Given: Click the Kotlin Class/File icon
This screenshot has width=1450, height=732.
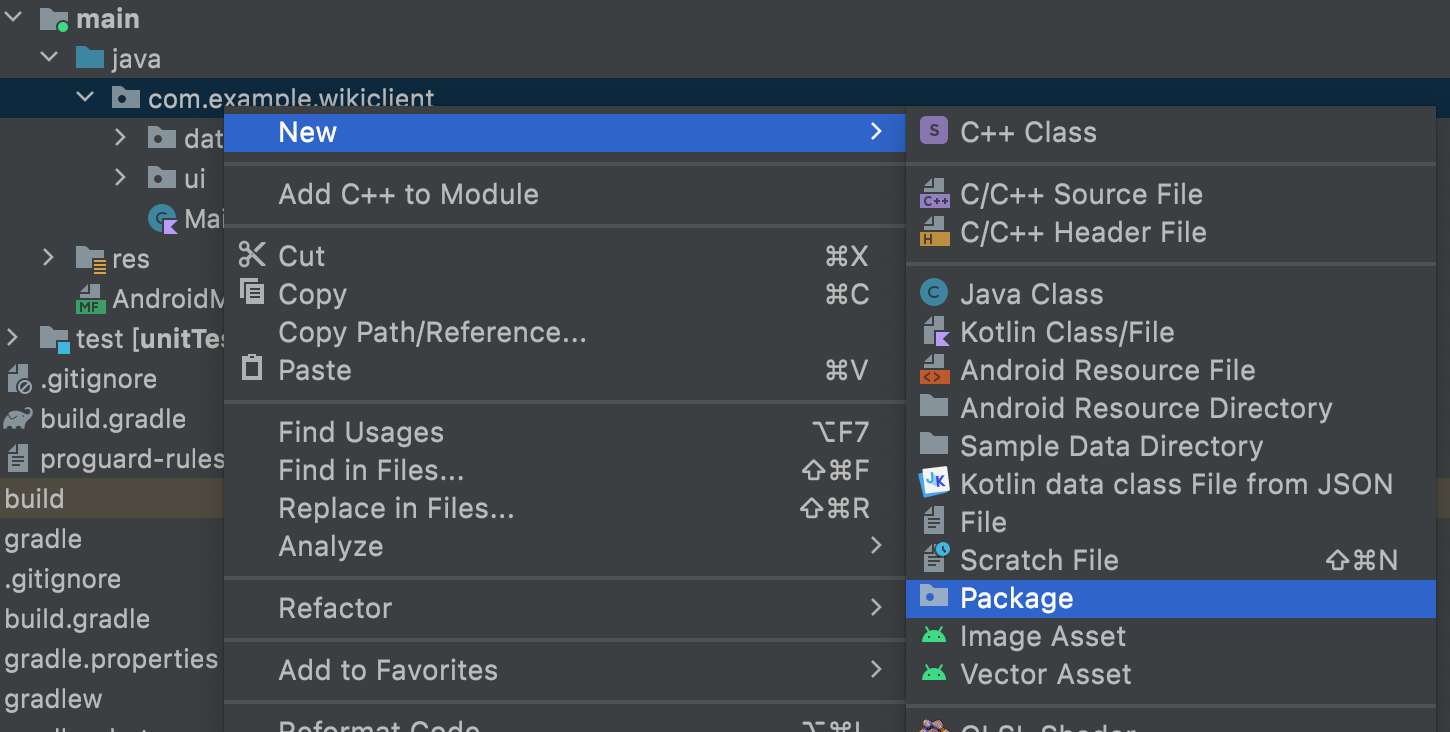Looking at the screenshot, I should point(933,332).
